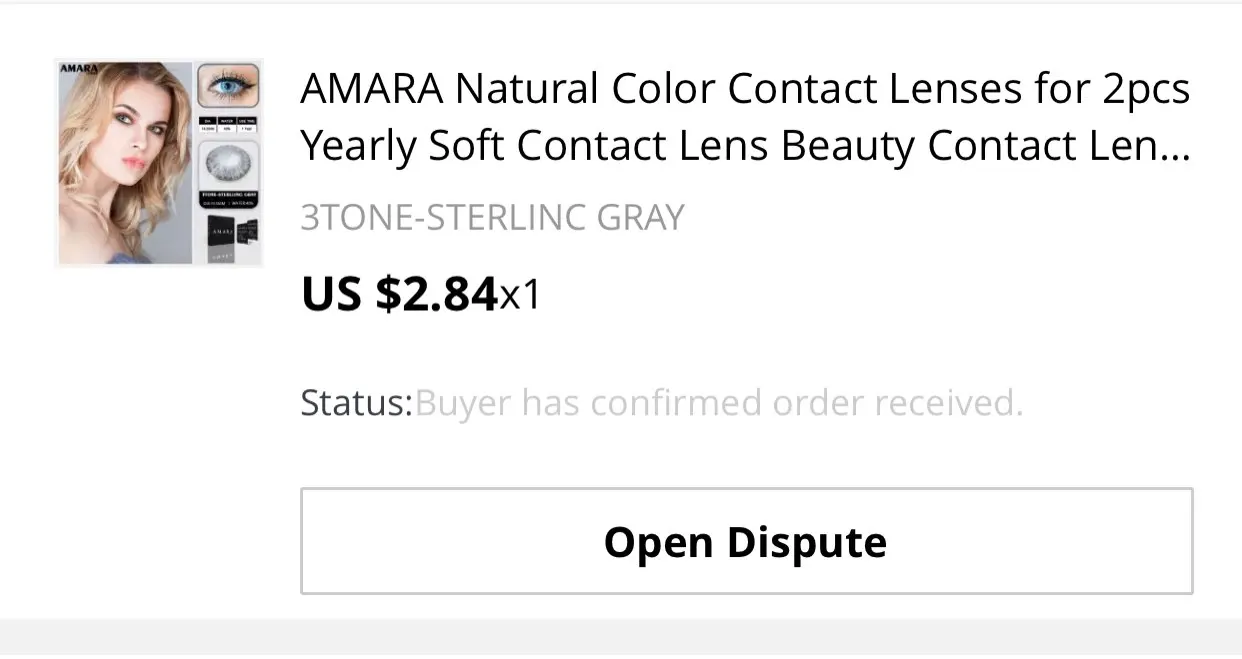This screenshot has width=1242, height=659.
Task: Click the Status: label
Action: (x=356, y=403)
